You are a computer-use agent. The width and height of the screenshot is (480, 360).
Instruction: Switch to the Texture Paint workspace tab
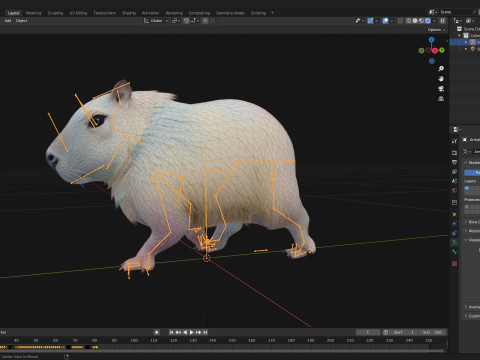pyautogui.click(x=104, y=13)
